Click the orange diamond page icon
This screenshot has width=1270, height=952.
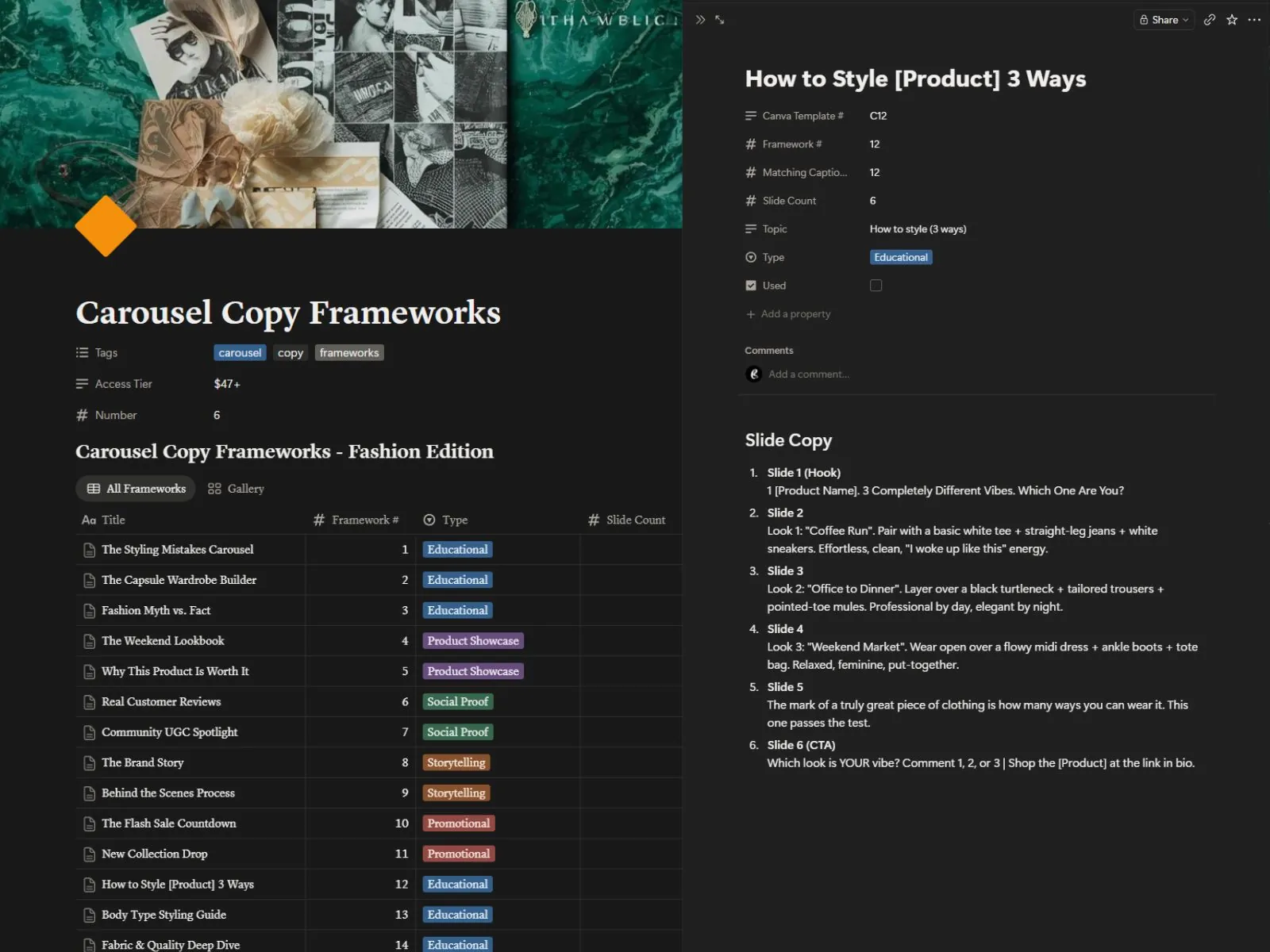click(106, 226)
